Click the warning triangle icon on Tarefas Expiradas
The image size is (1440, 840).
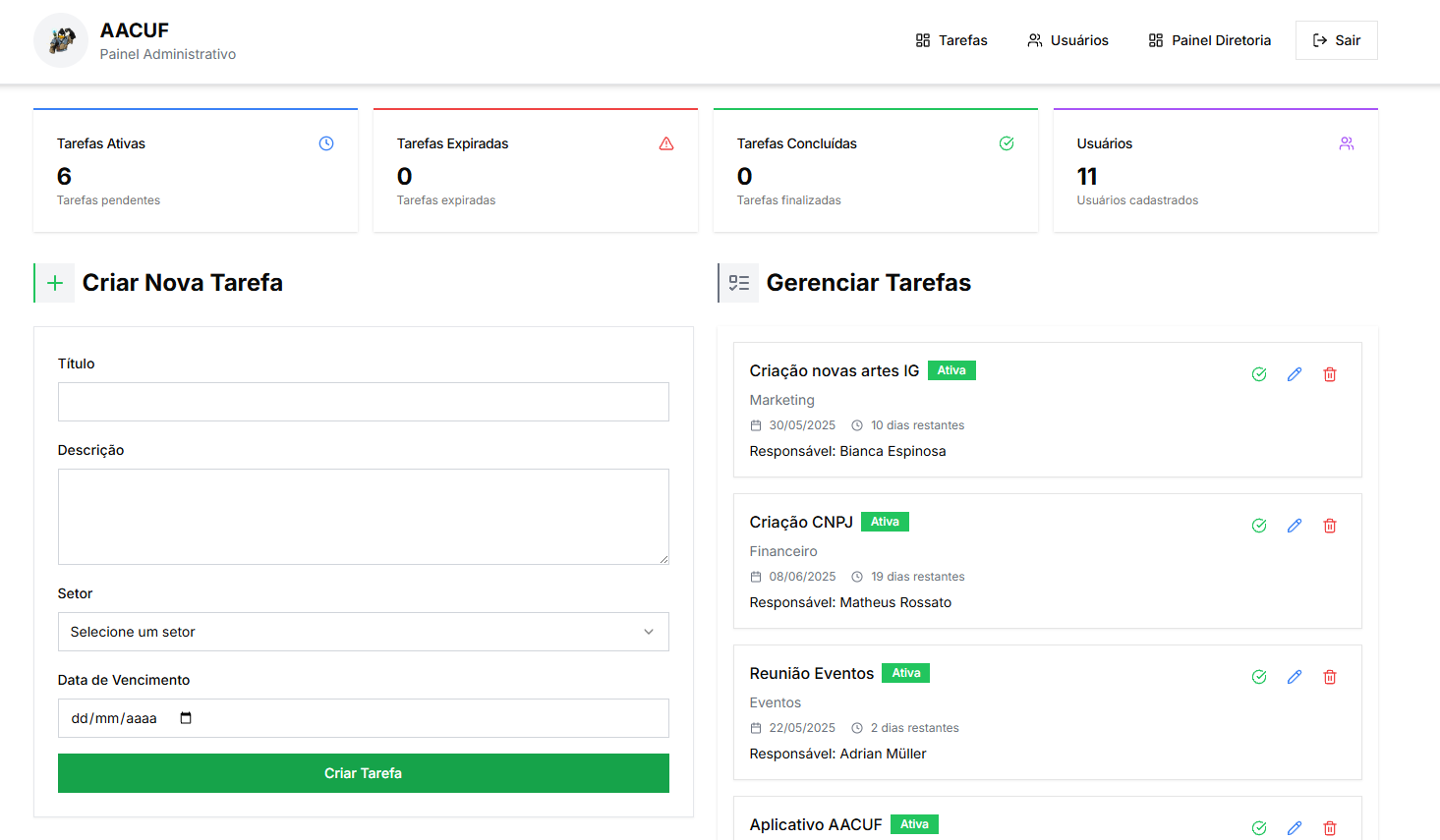[x=666, y=143]
